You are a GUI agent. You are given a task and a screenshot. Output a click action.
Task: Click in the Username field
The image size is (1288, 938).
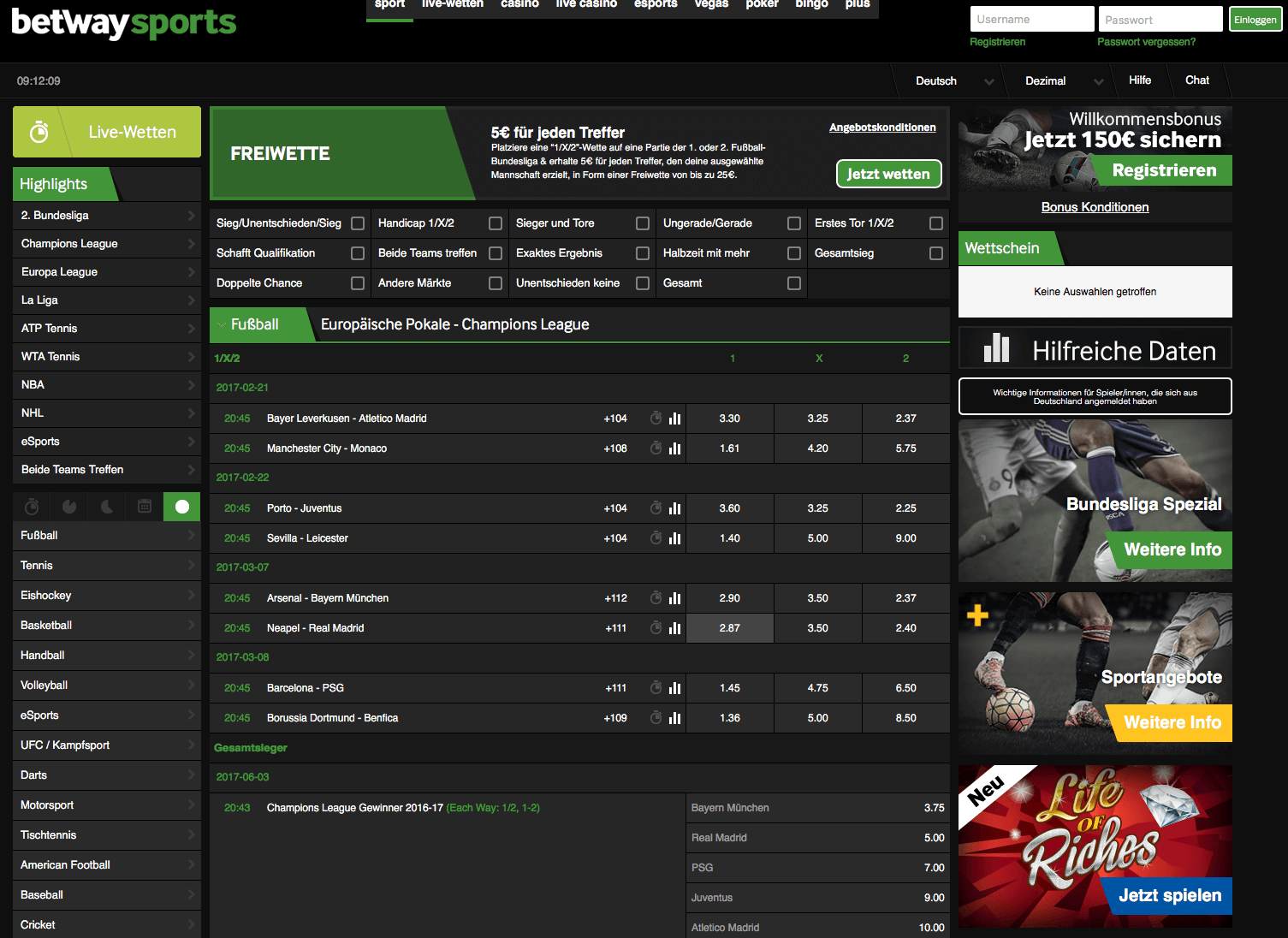tap(1032, 19)
